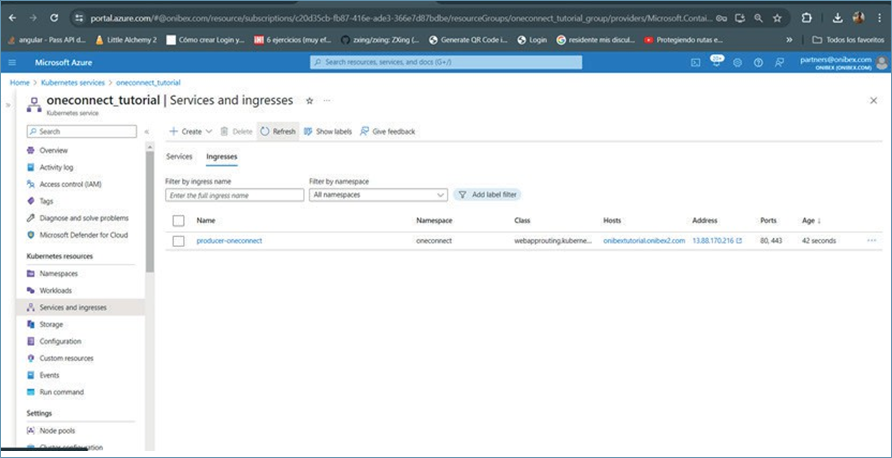This screenshot has width=892, height=458.
Task: Click the Azure search resources box
Action: tap(446, 62)
